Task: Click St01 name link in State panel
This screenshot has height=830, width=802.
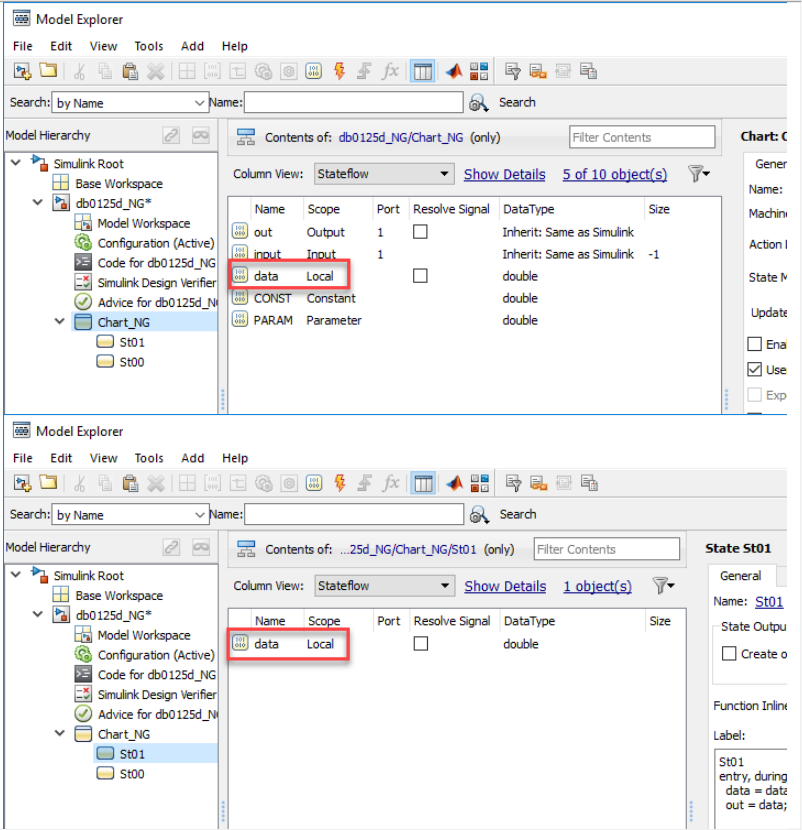Action: coord(769,601)
